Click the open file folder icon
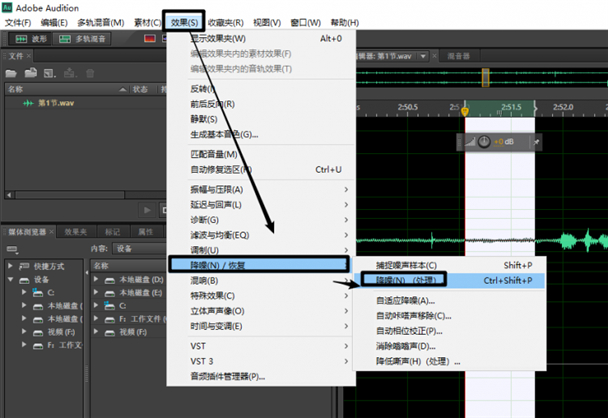The image size is (608, 418). 11,73
